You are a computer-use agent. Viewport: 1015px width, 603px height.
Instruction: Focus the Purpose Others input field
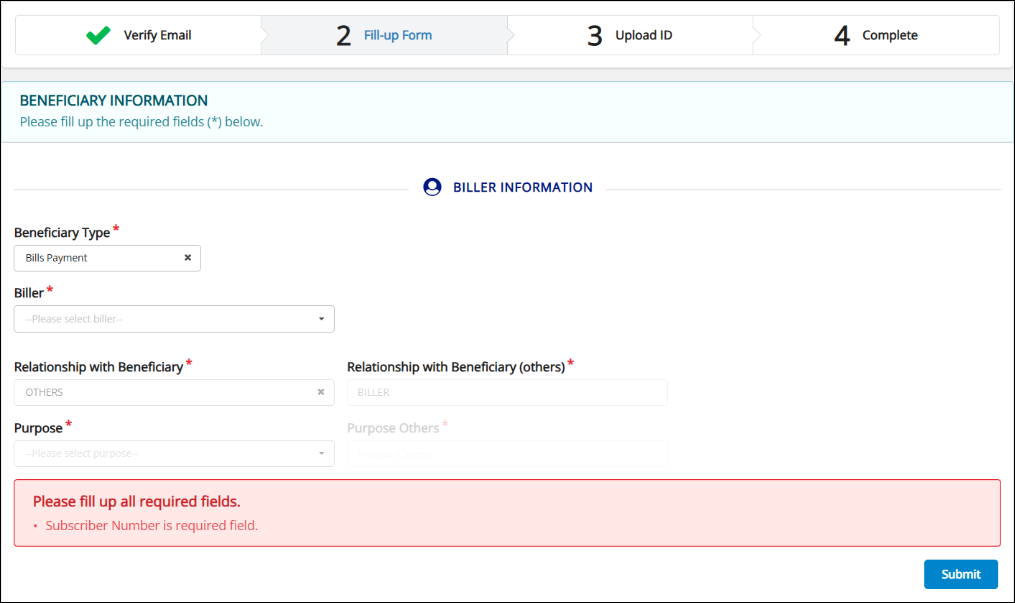(x=507, y=454)
